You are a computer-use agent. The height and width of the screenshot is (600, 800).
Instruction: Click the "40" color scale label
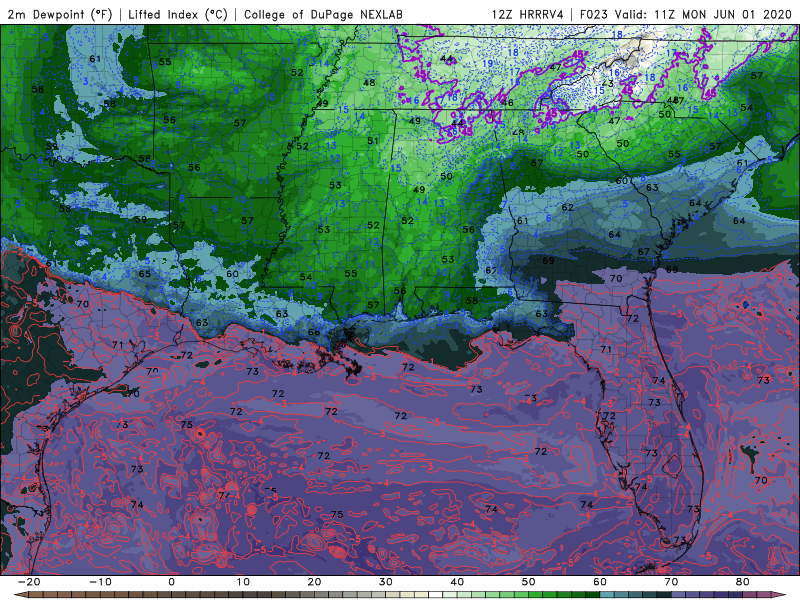tap(457, 582)
